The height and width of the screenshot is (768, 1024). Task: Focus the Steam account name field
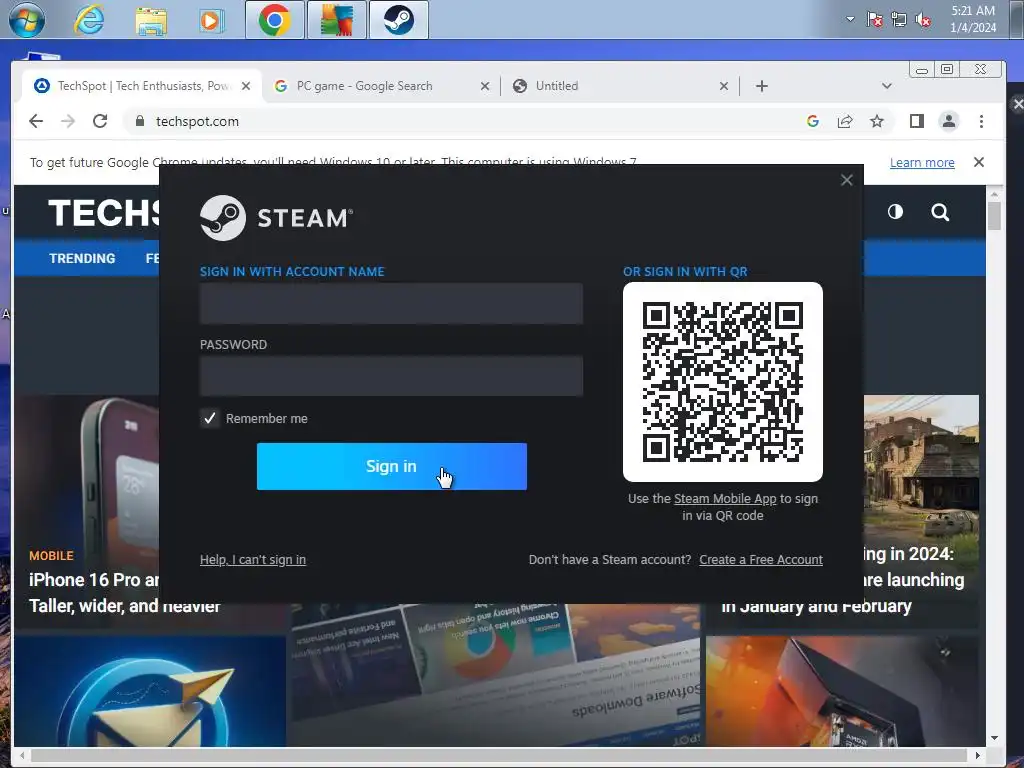point(391,304)
